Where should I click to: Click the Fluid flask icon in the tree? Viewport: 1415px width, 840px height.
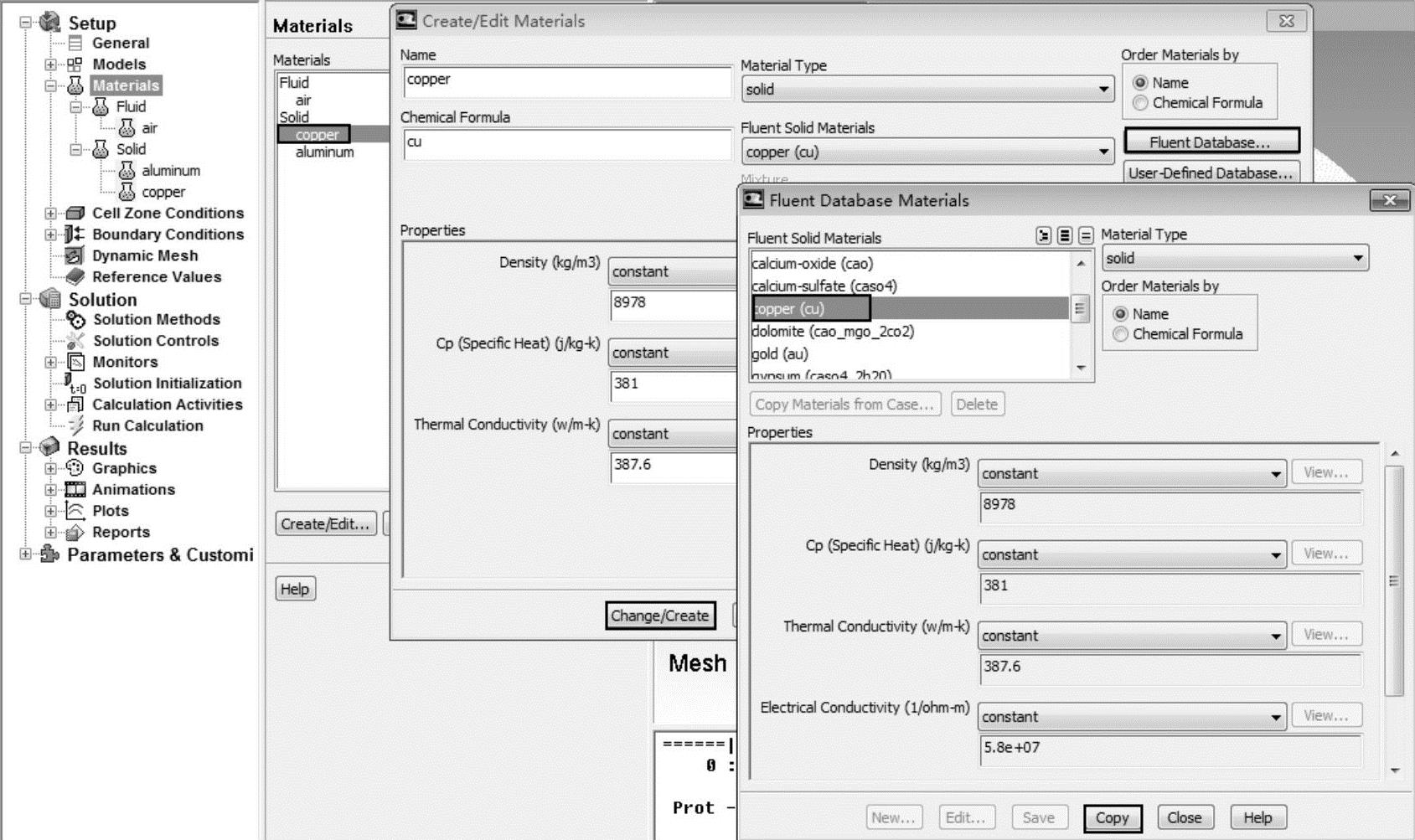[x=101, y=106]
